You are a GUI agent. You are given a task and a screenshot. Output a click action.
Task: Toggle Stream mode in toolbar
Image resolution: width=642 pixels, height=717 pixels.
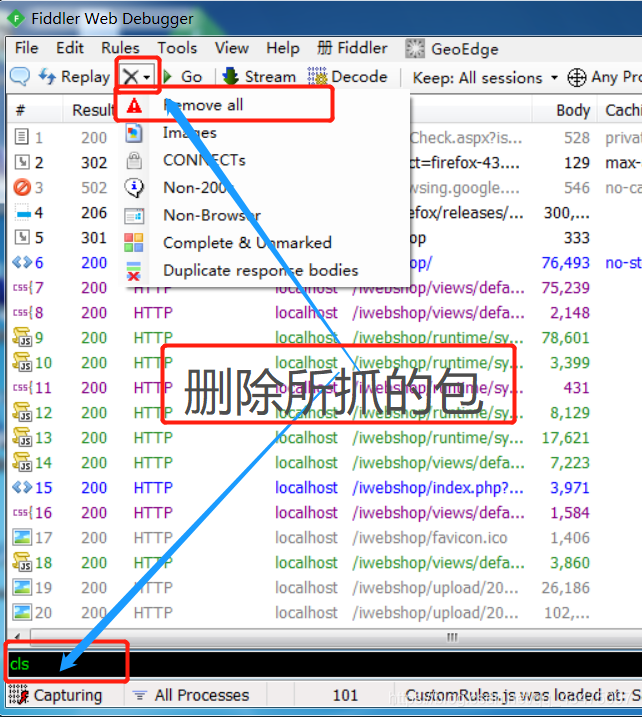(x=259, y=76)
